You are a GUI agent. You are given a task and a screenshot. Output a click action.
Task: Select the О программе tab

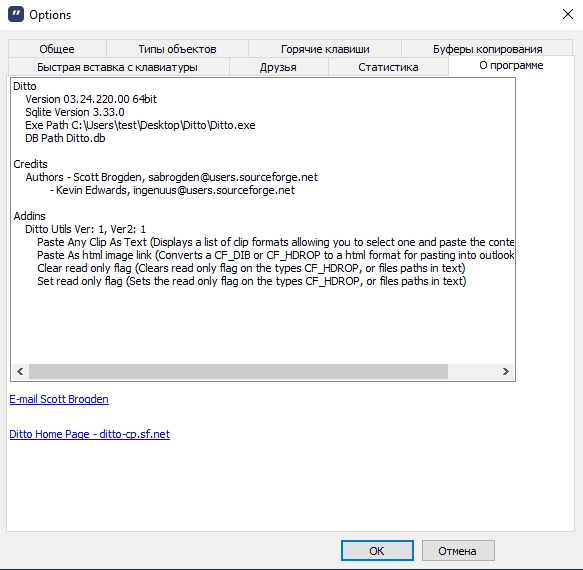pyautogui.click(x=511, y=65)
